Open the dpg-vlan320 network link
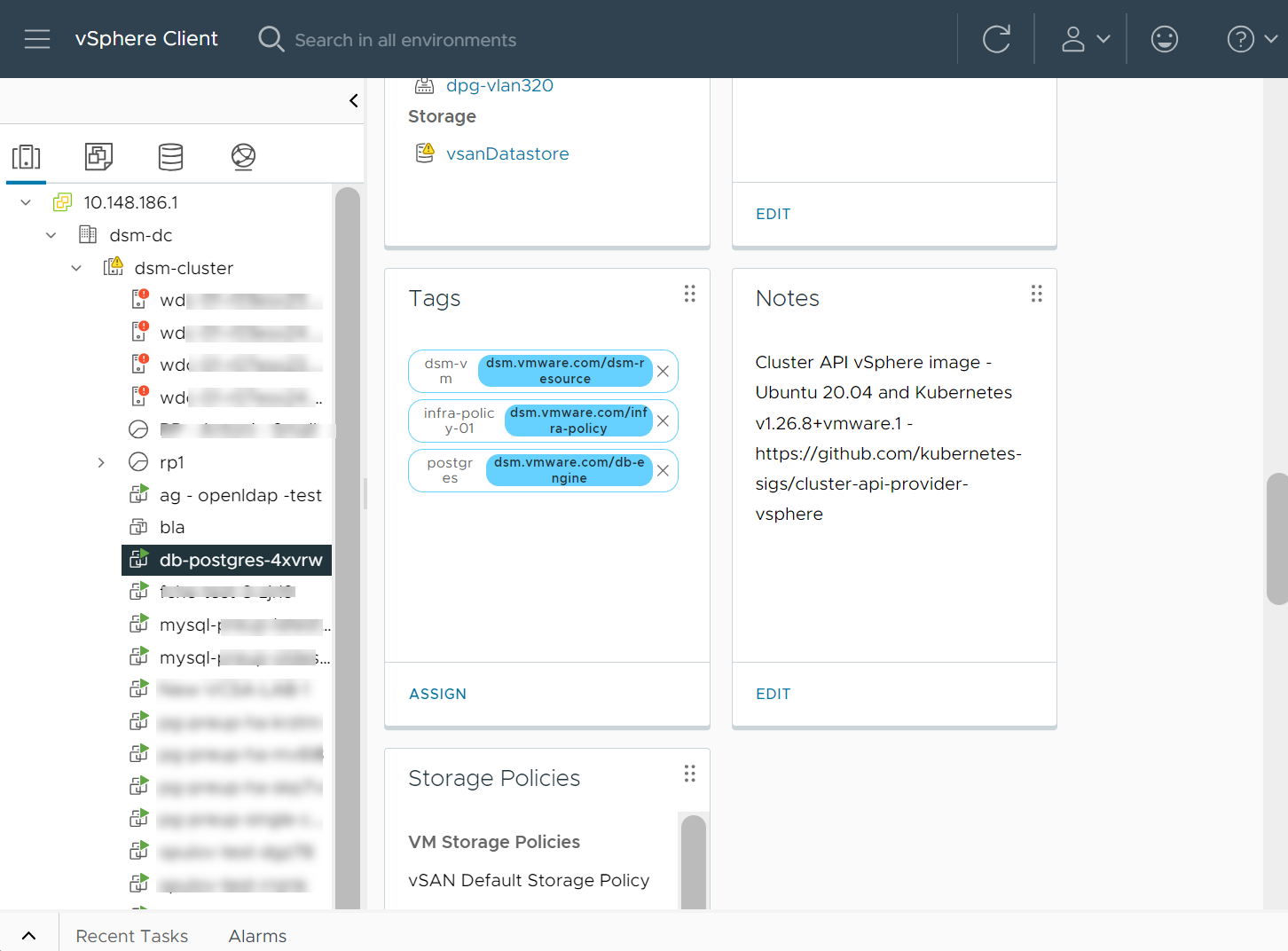The width and height of the screenshot is (1288, 951). tap(499, 86)
